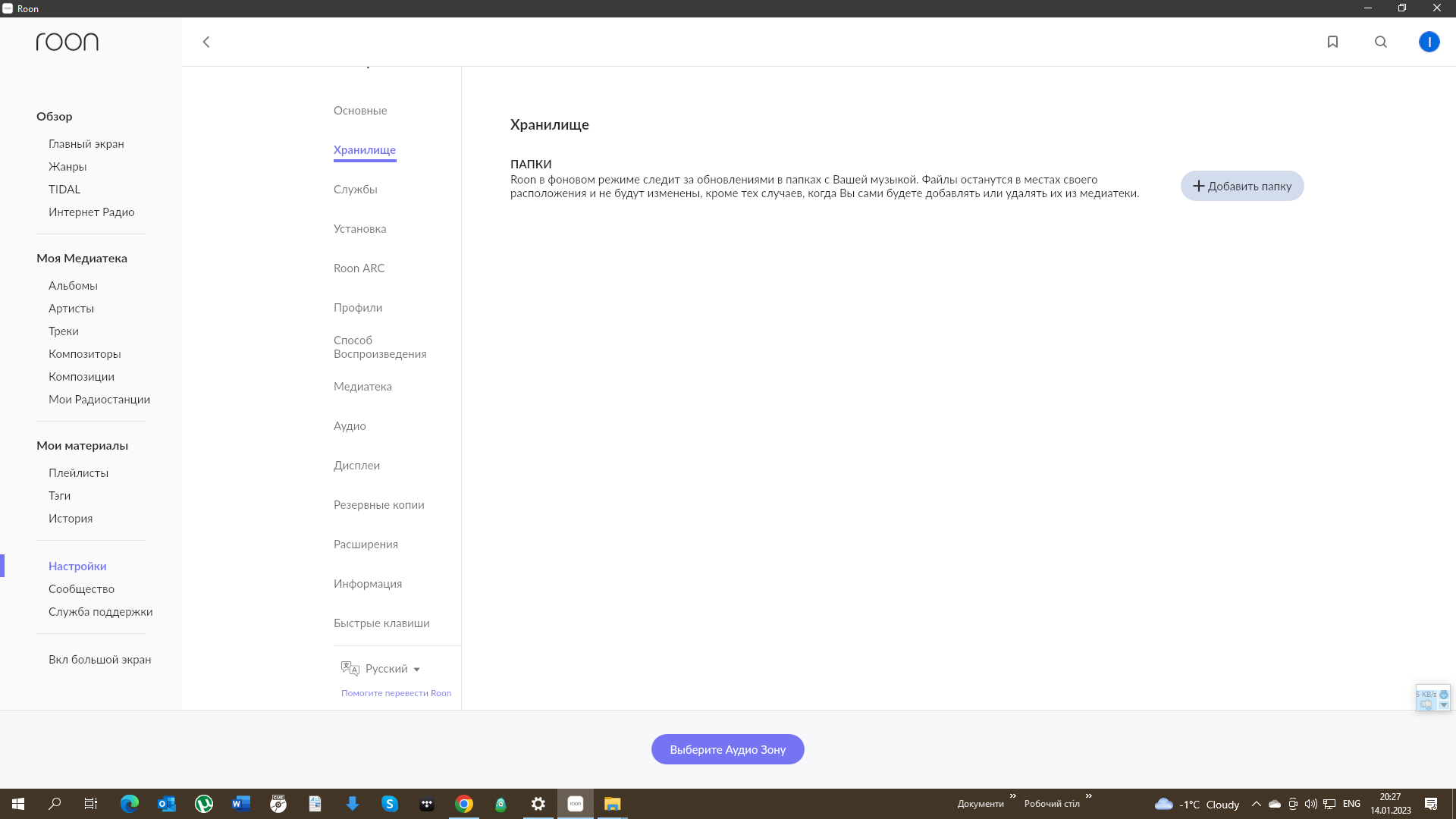
Task: Open Жанры in the sidebar
Action: [x=67, y=166]
